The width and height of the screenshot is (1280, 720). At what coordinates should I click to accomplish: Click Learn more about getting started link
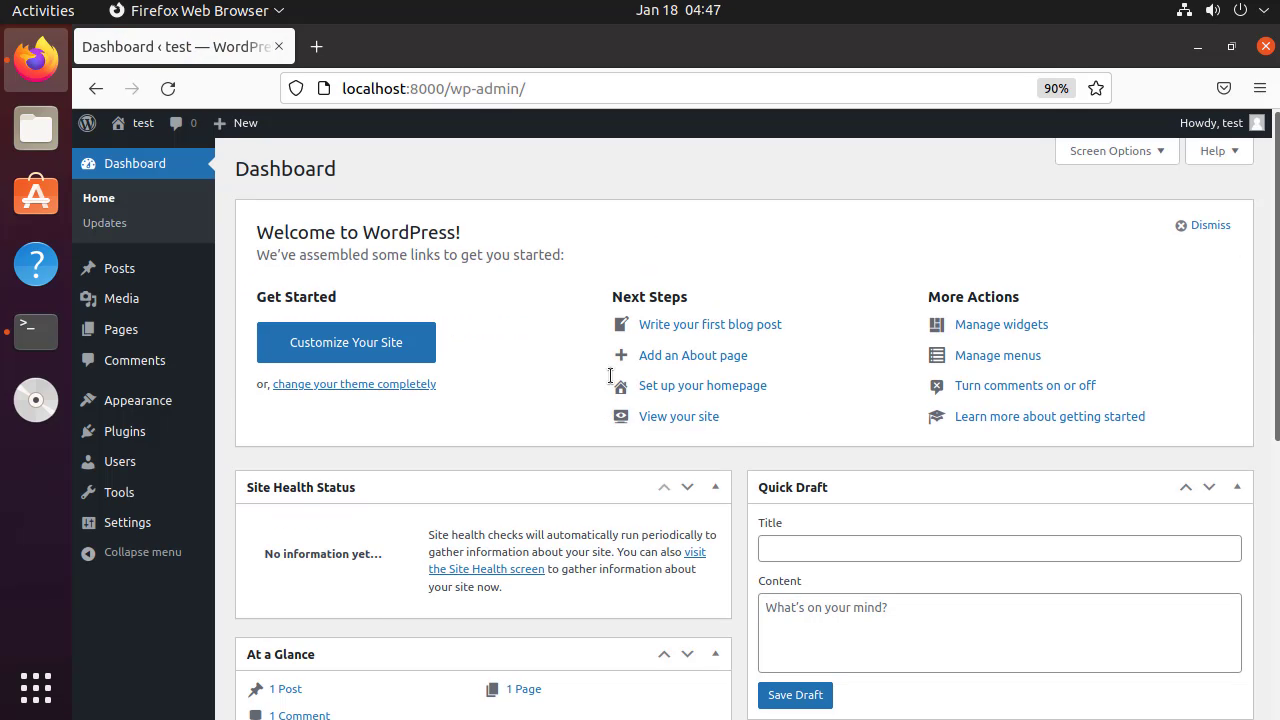[x=1050, y=416]
